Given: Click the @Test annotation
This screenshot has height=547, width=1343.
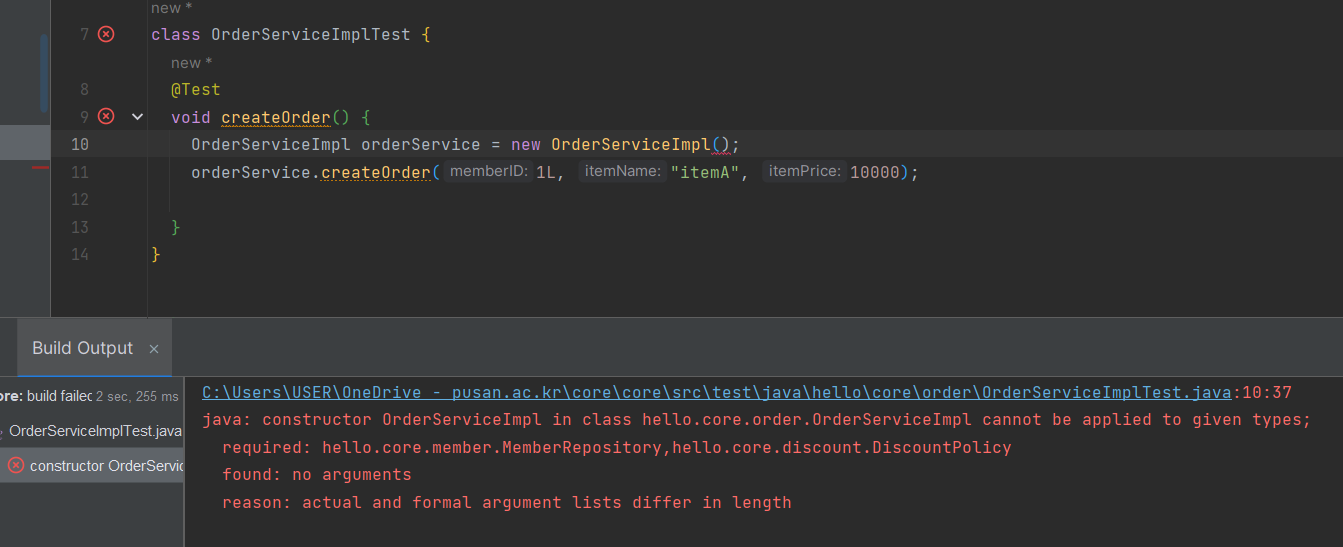Looking at the screenshot, I should pos(196,89).
